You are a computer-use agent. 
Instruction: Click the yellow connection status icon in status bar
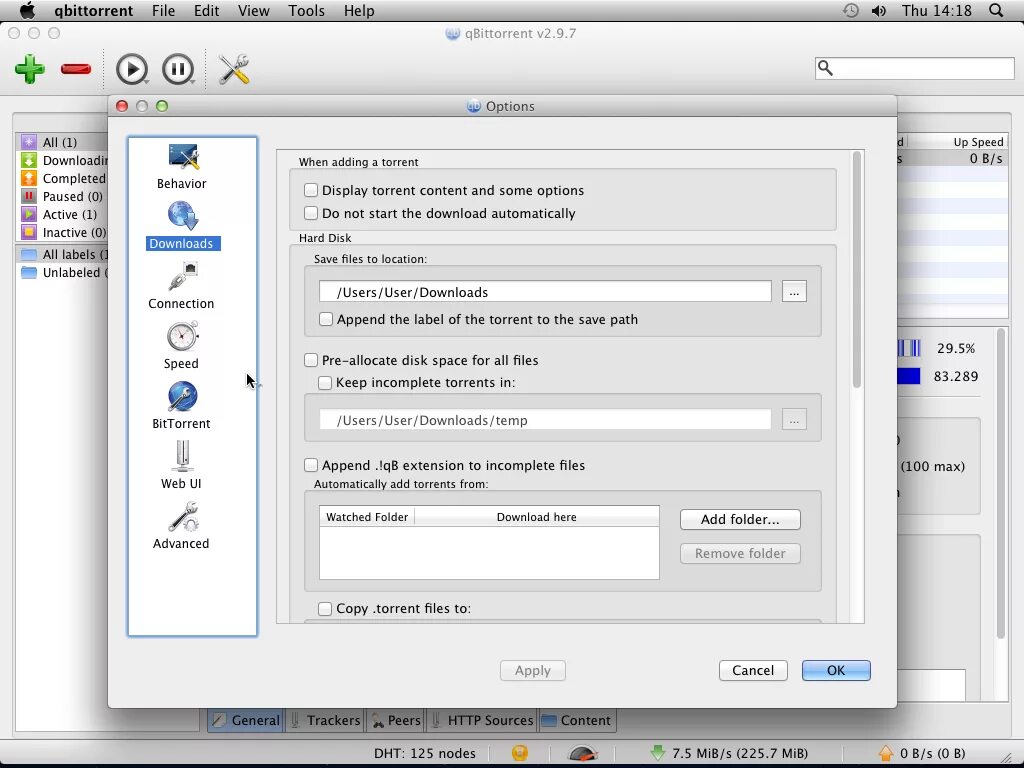pyautogui.click(x=520, y=753)
